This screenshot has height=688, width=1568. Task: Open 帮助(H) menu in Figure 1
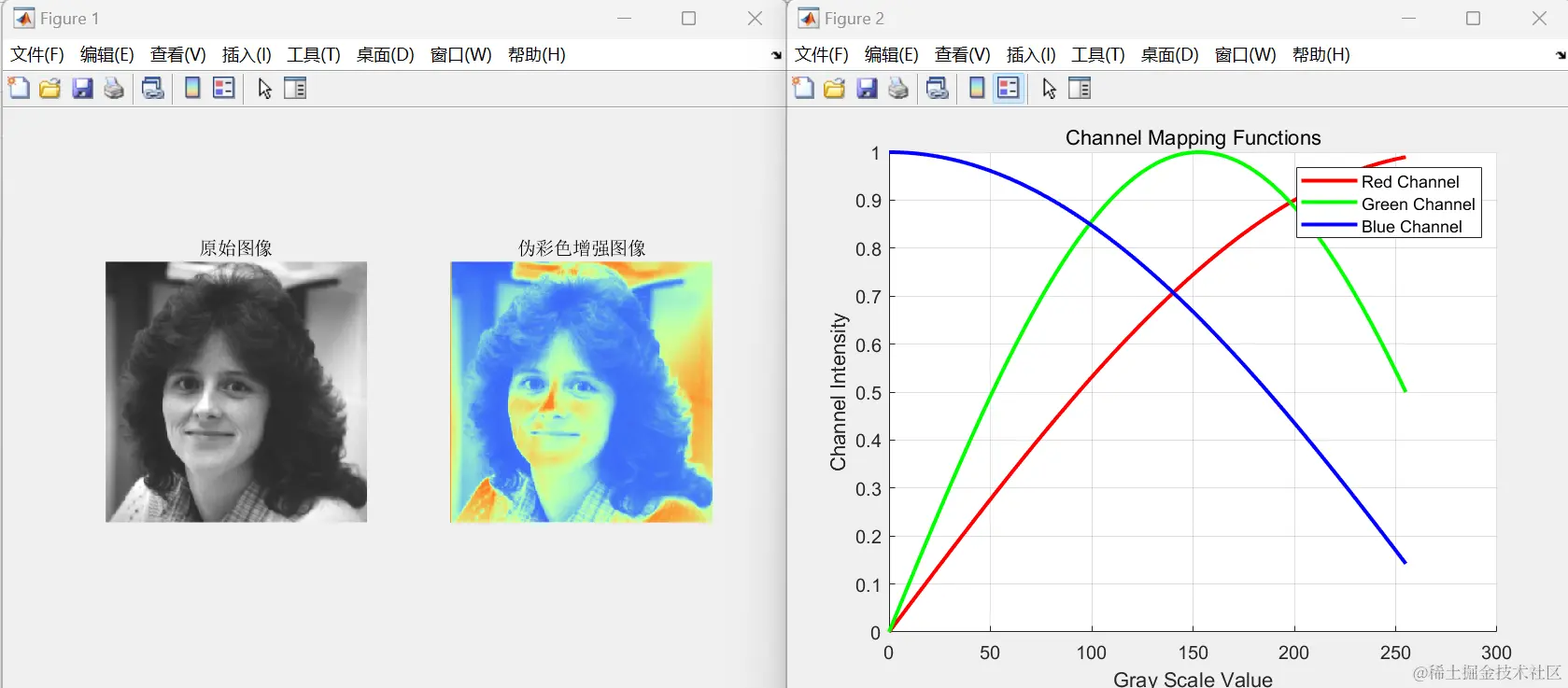click(537, 55)
